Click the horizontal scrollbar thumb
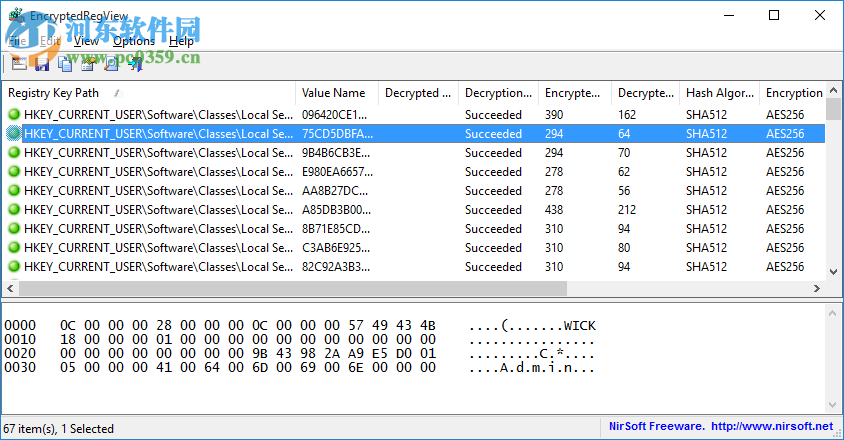The image size is (844, 440). (293, 289)
